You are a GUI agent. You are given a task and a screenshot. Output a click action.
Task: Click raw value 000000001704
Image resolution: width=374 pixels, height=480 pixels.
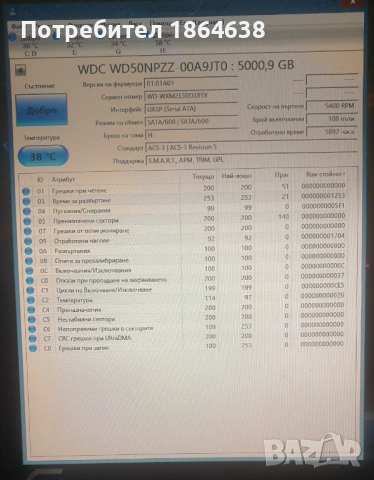click(x=323, y=236)
